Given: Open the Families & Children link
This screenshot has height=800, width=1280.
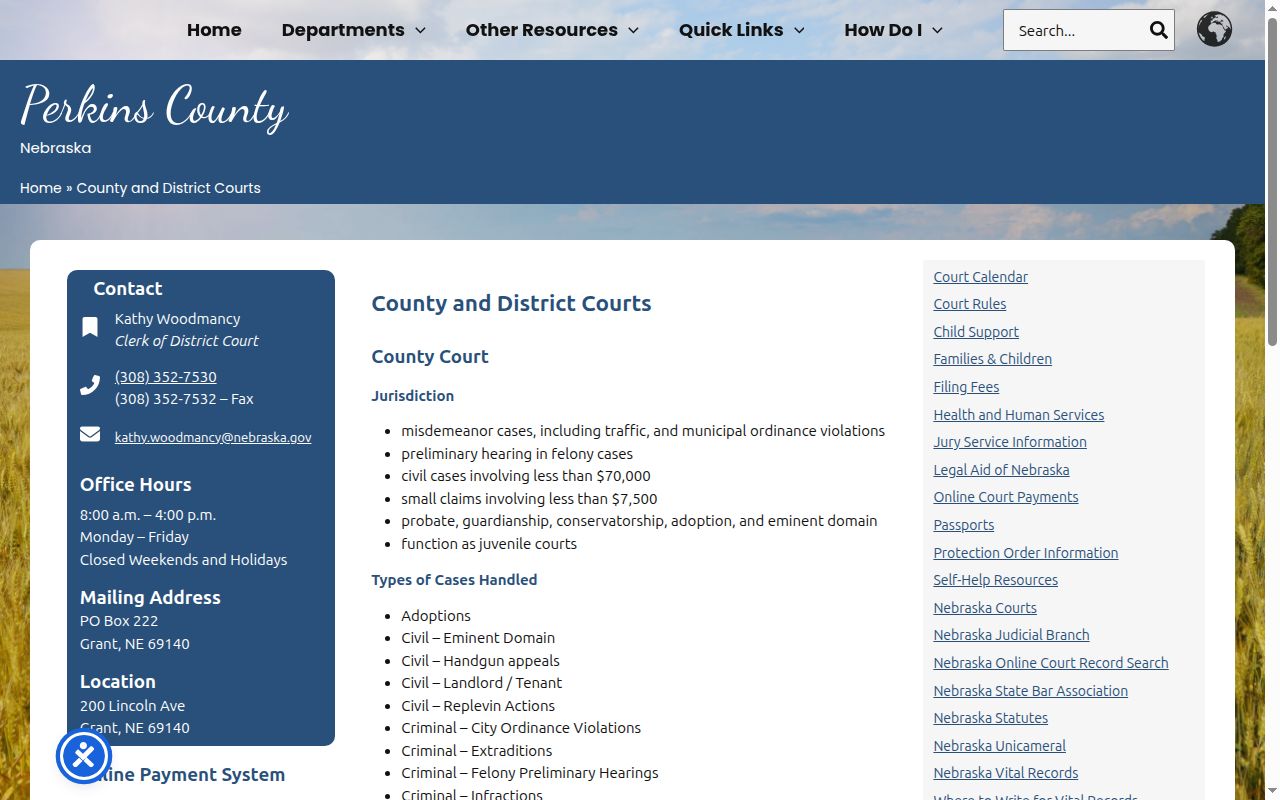Looking at the screenshot, I should pyautogui.click(x=993, y=359).
